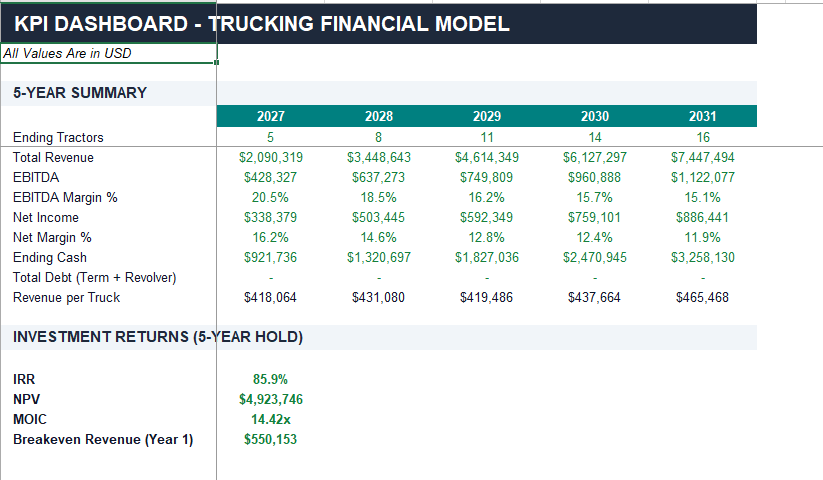Screen dimensions: 823x480
Task: Select Net Margin cell 11.9%
Action: coord(703,238)
